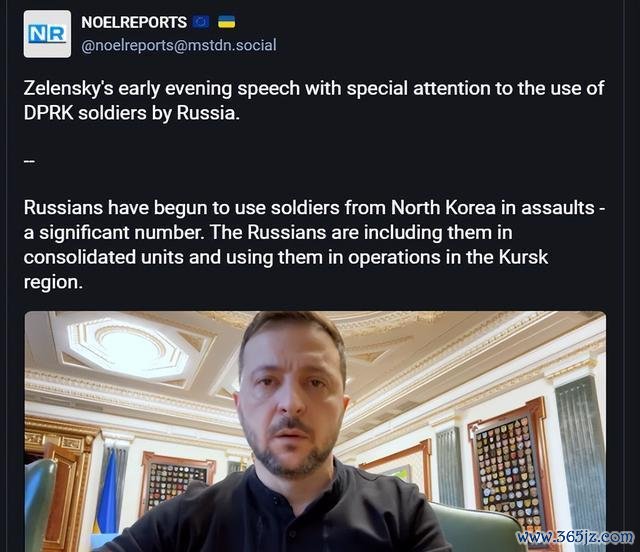Click the green chair back in video

pos(476,527)
